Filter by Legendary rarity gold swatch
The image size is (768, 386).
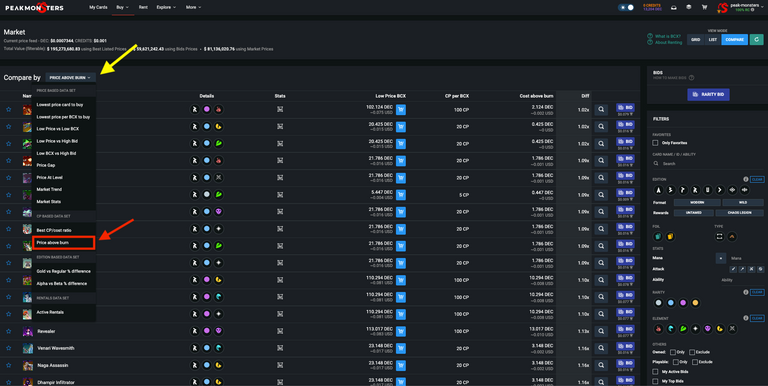point(695,303)
